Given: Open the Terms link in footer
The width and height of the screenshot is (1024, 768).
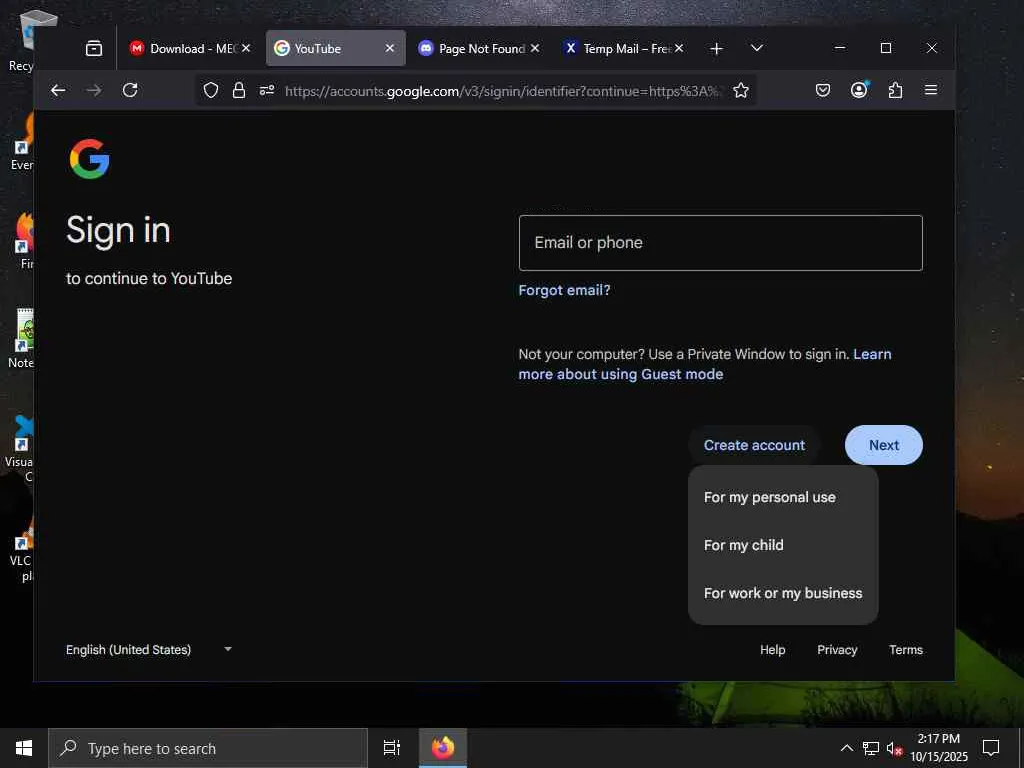Looking at the screenshot, I should 906,650.
